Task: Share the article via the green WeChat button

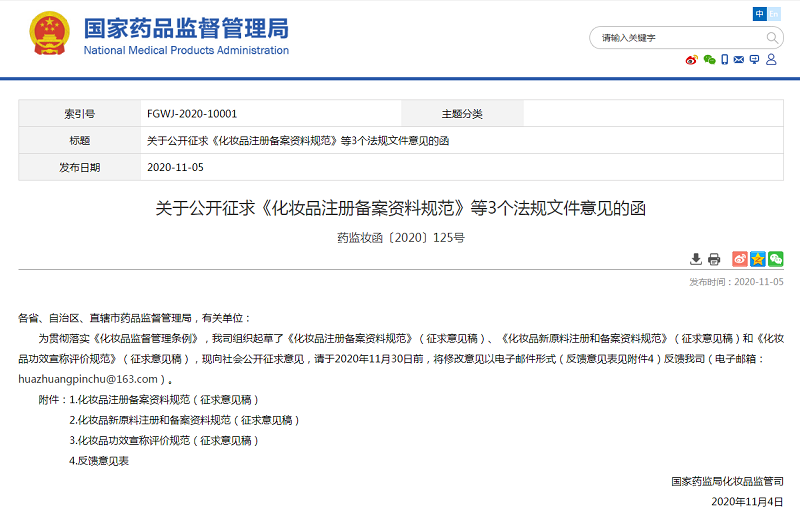Action: [x=776, y=259]
